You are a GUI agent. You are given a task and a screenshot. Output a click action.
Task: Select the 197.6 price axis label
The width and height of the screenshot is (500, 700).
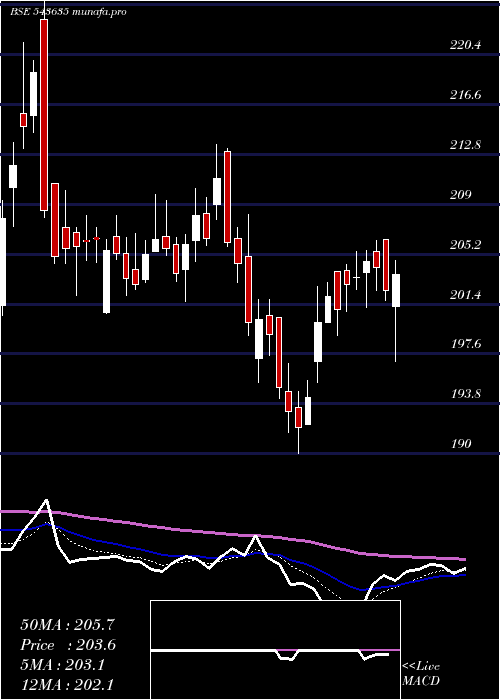(465, 344)
